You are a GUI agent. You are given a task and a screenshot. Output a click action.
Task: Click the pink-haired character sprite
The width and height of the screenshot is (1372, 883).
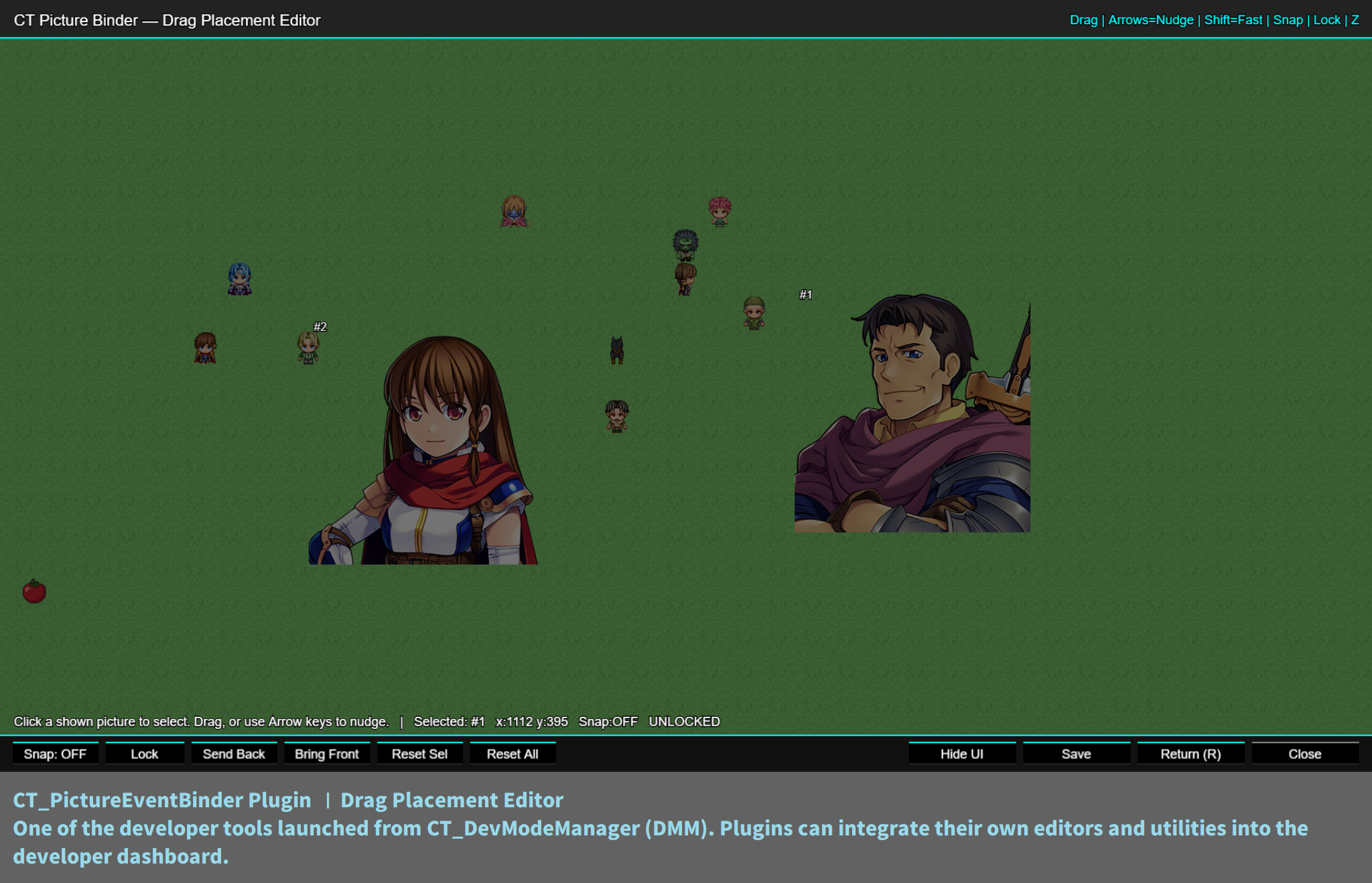click(x=719, y=212)
